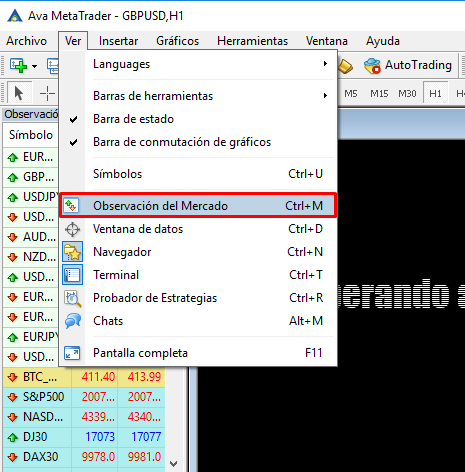This screenshot has width=465, height=472.
Task: Click BTC bid price 411.40
Action: pos(98,377)
